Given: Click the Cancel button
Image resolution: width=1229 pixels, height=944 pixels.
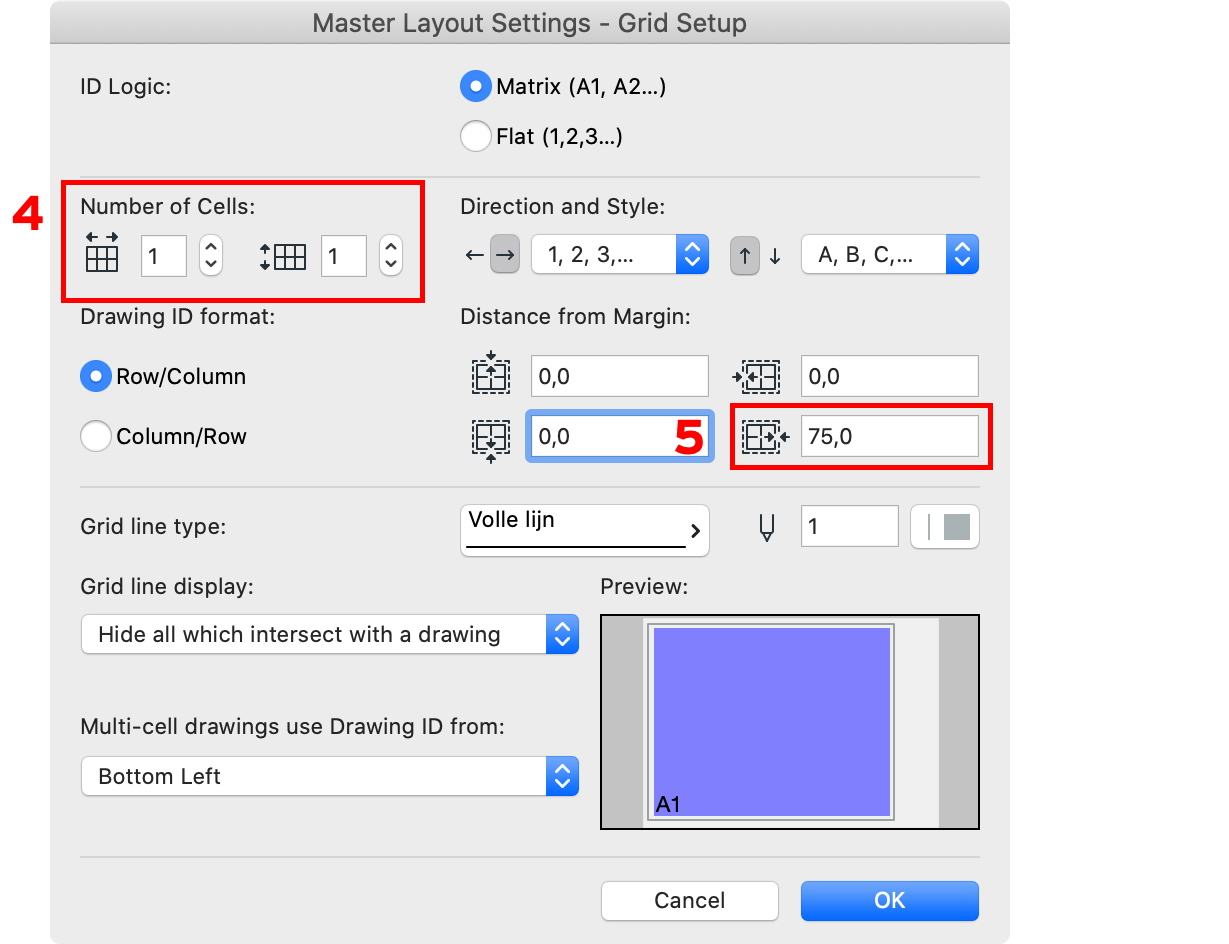Looking at the screenshot, I should [689, 900].
